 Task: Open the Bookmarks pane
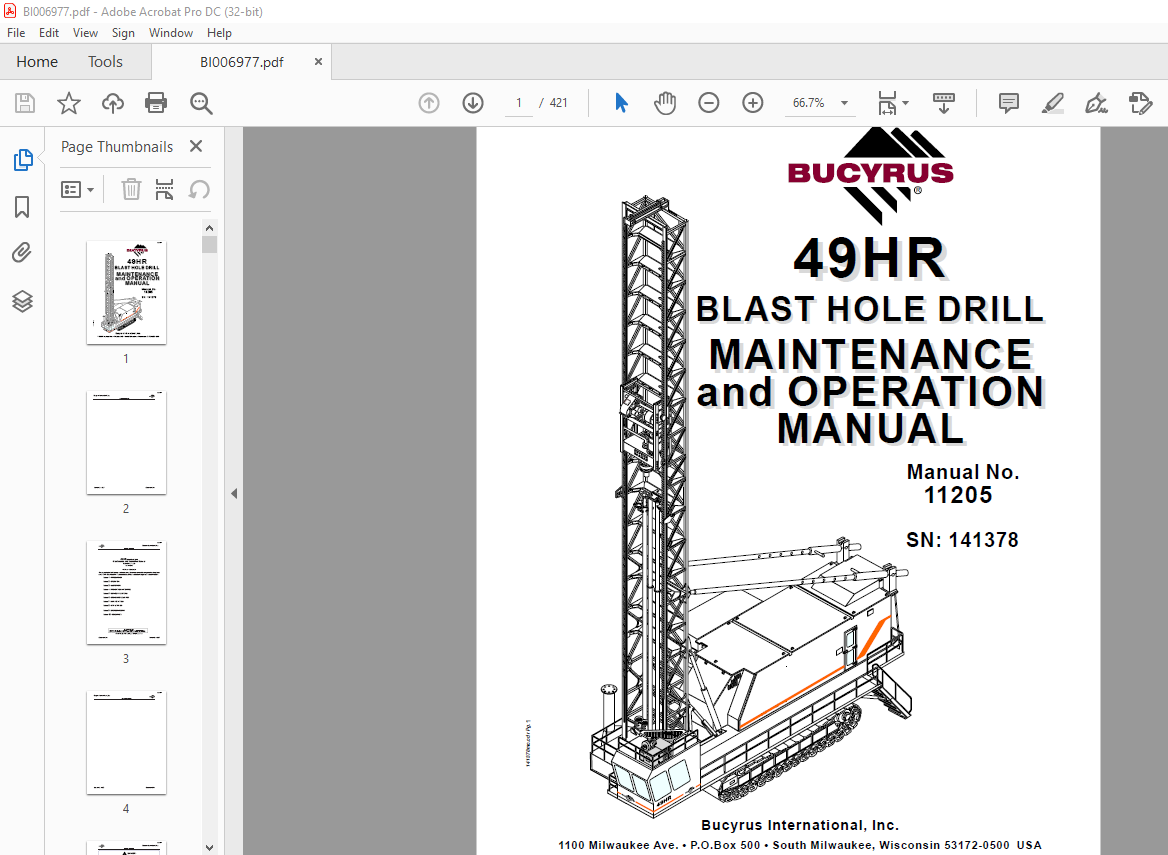(22, 207)
